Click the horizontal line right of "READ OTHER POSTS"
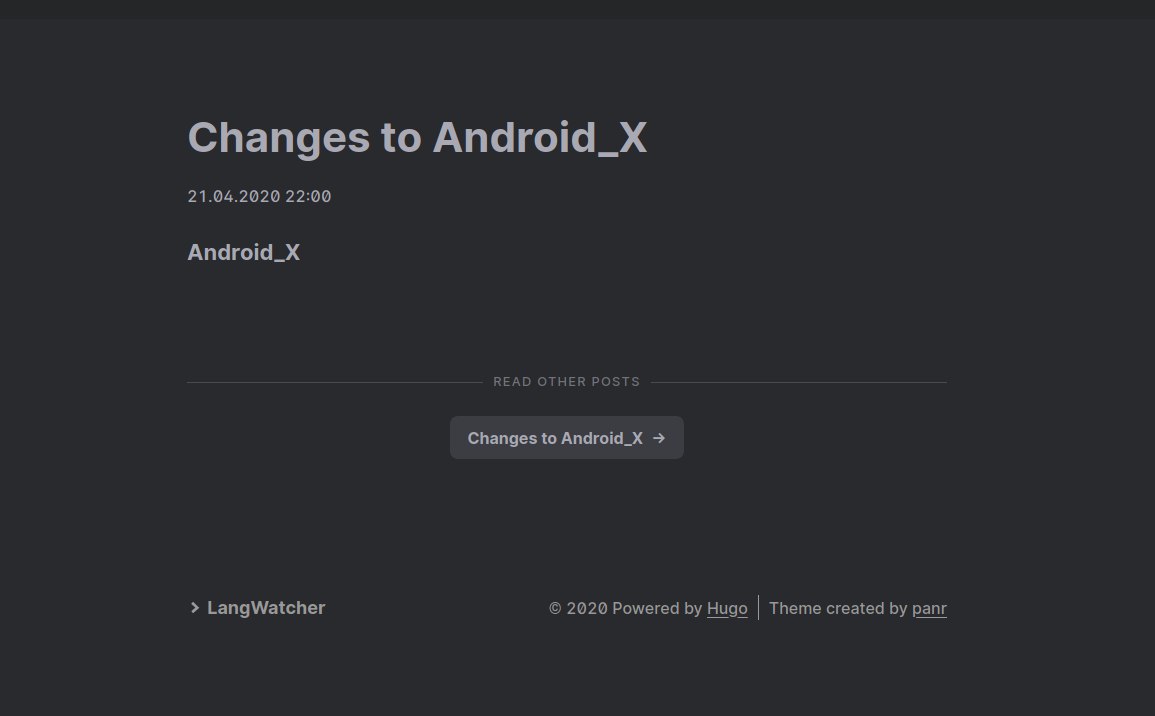The image size is (1155, 716). point(798,382)
